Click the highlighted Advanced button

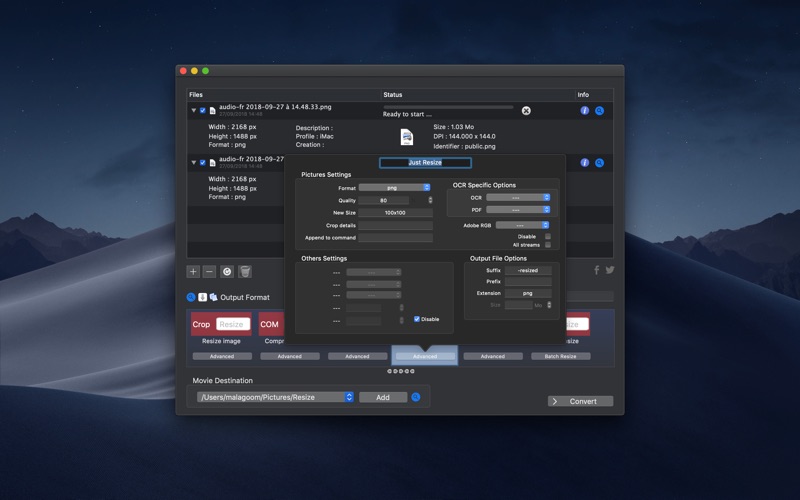425,356
